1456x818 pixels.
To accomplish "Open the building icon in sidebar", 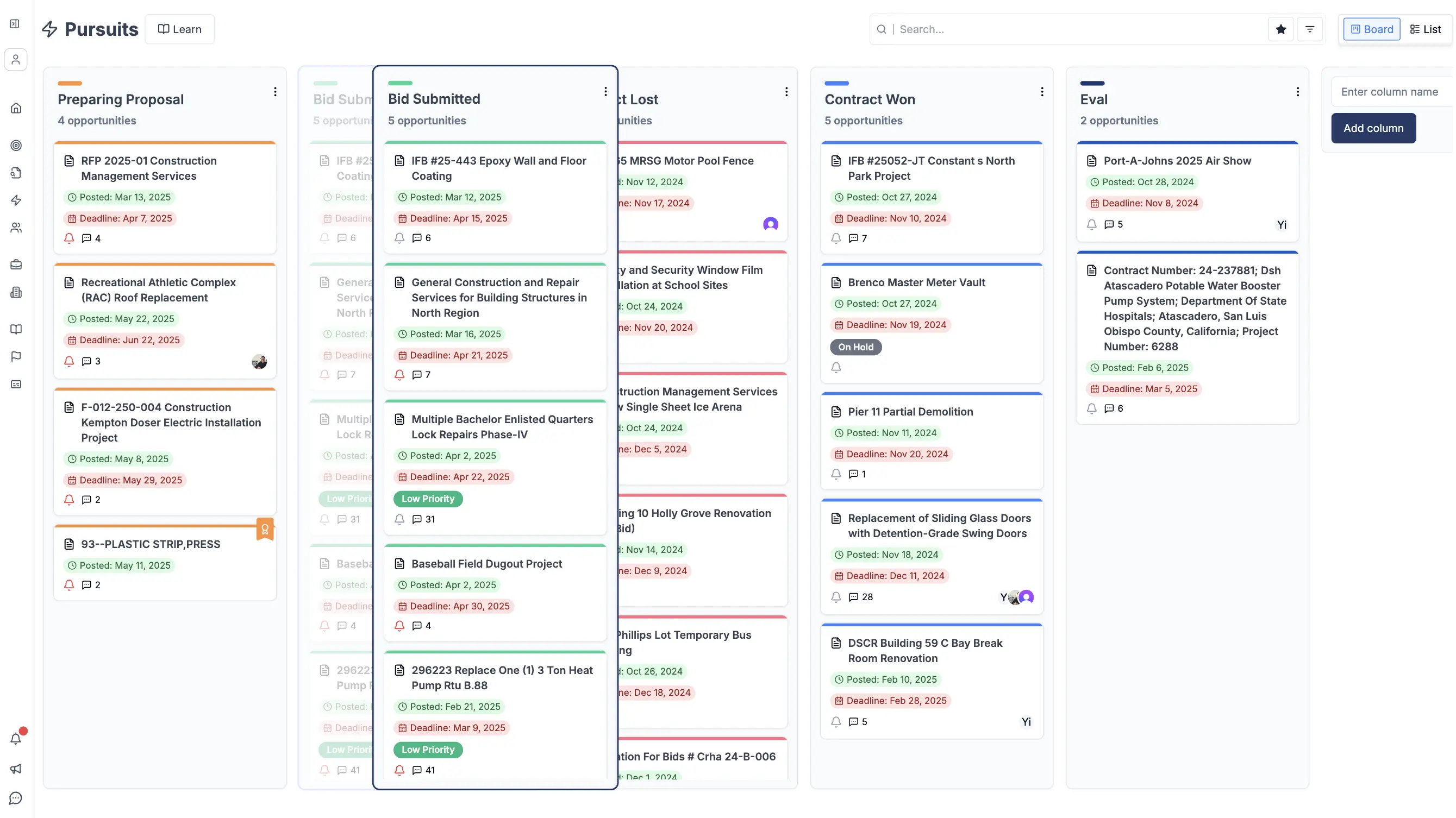I will 16,292.
